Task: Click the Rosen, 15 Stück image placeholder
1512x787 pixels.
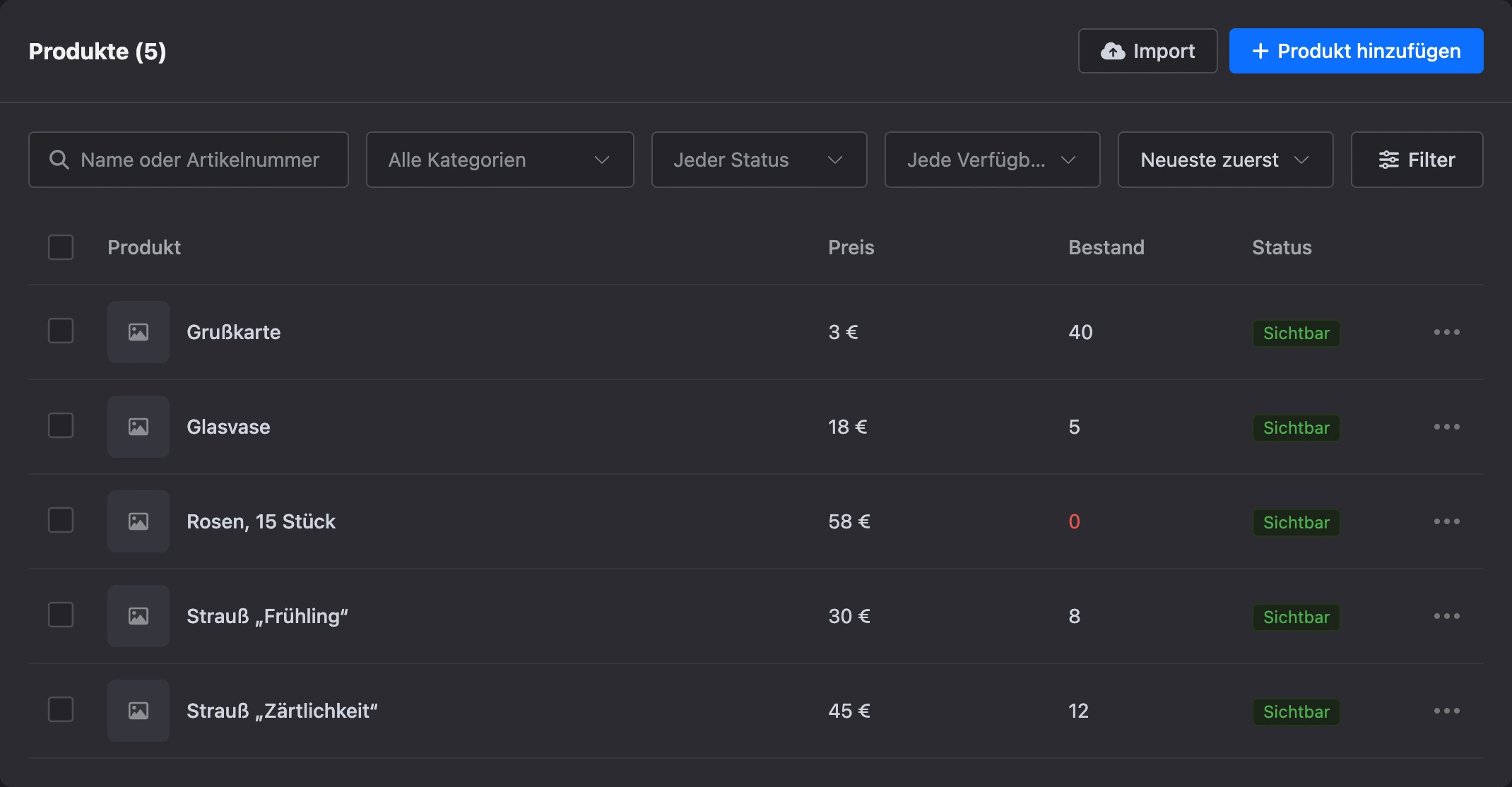Action: (138, 521)
